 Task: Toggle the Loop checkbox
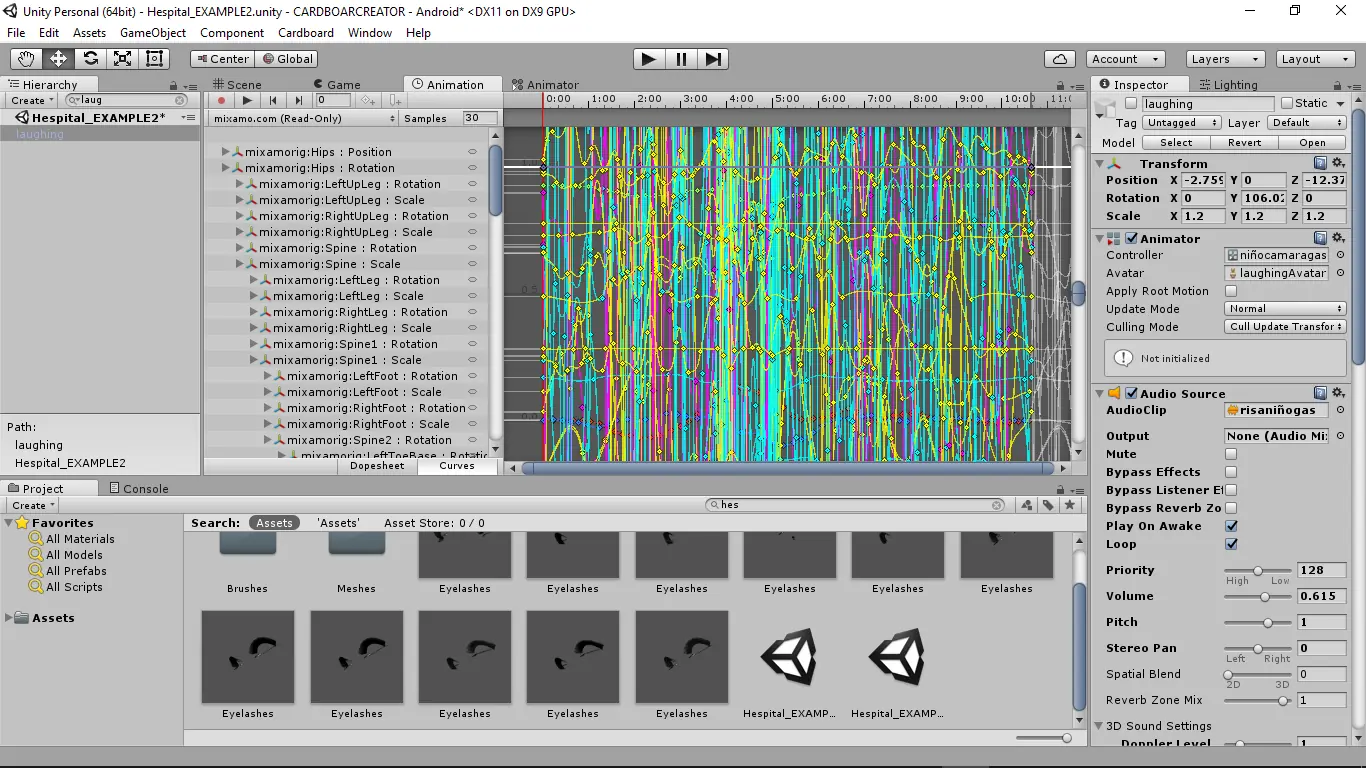[x=1231, y=544]
